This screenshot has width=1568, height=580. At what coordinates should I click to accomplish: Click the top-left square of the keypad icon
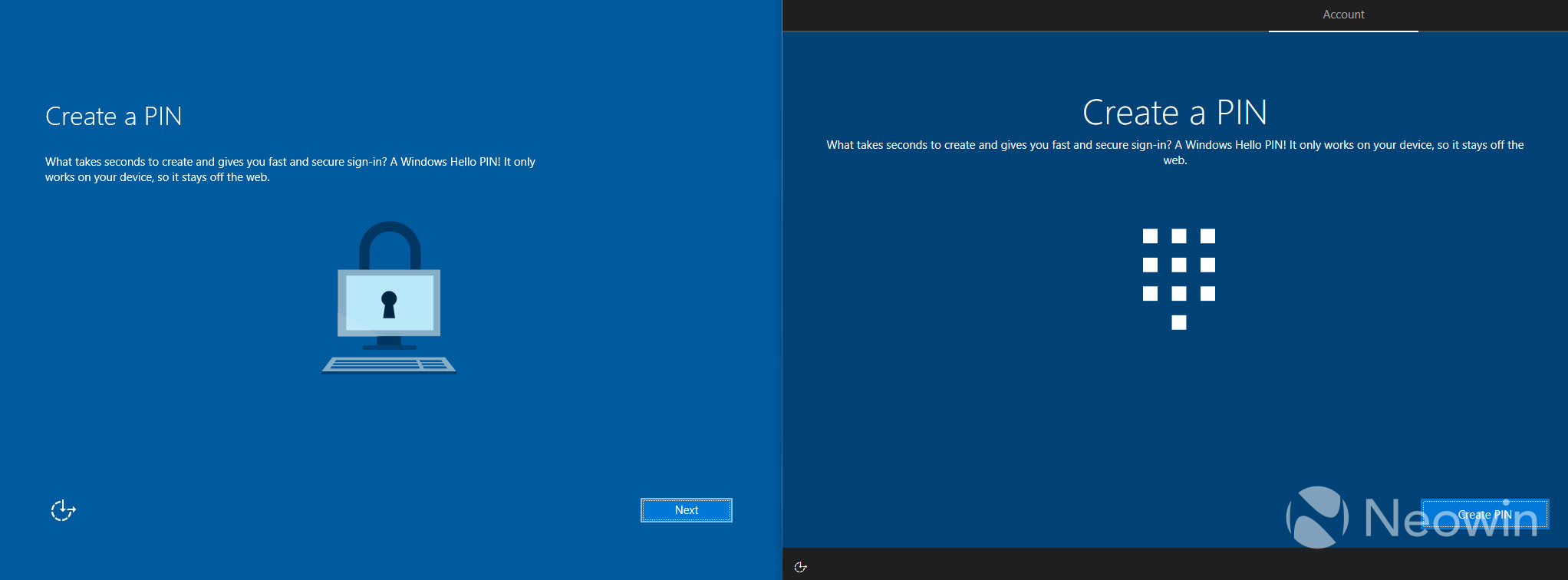pos(1150,236)
